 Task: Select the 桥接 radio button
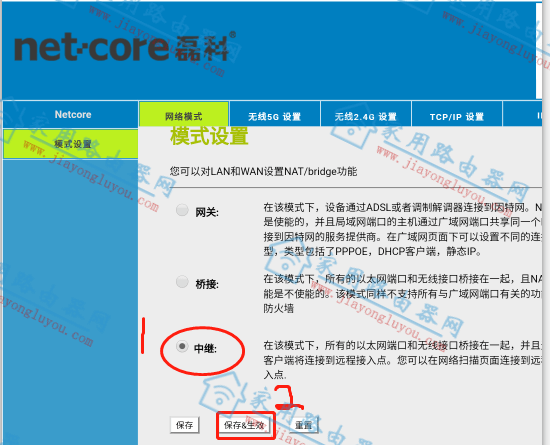pos(182,282)
